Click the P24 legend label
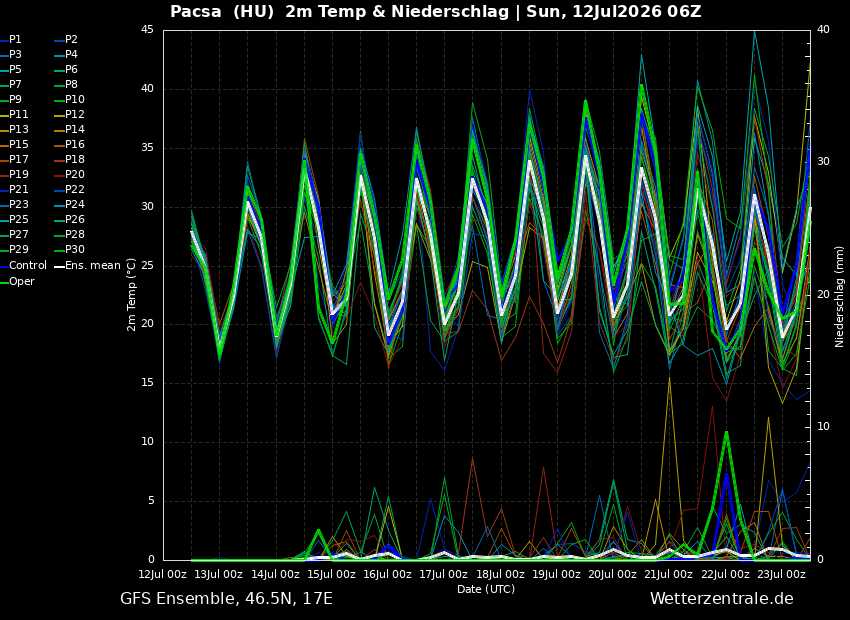 click(x=75, y=204)
